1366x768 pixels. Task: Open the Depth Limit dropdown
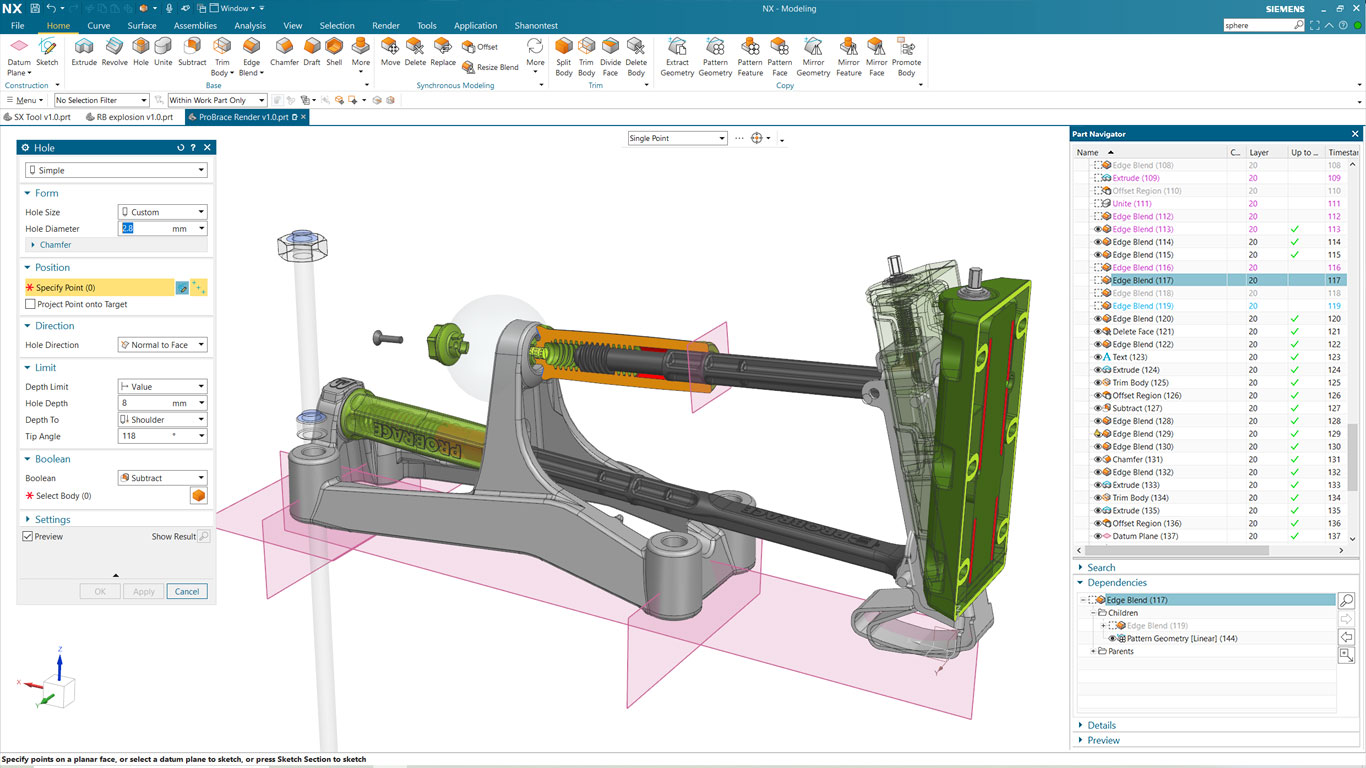162,387
